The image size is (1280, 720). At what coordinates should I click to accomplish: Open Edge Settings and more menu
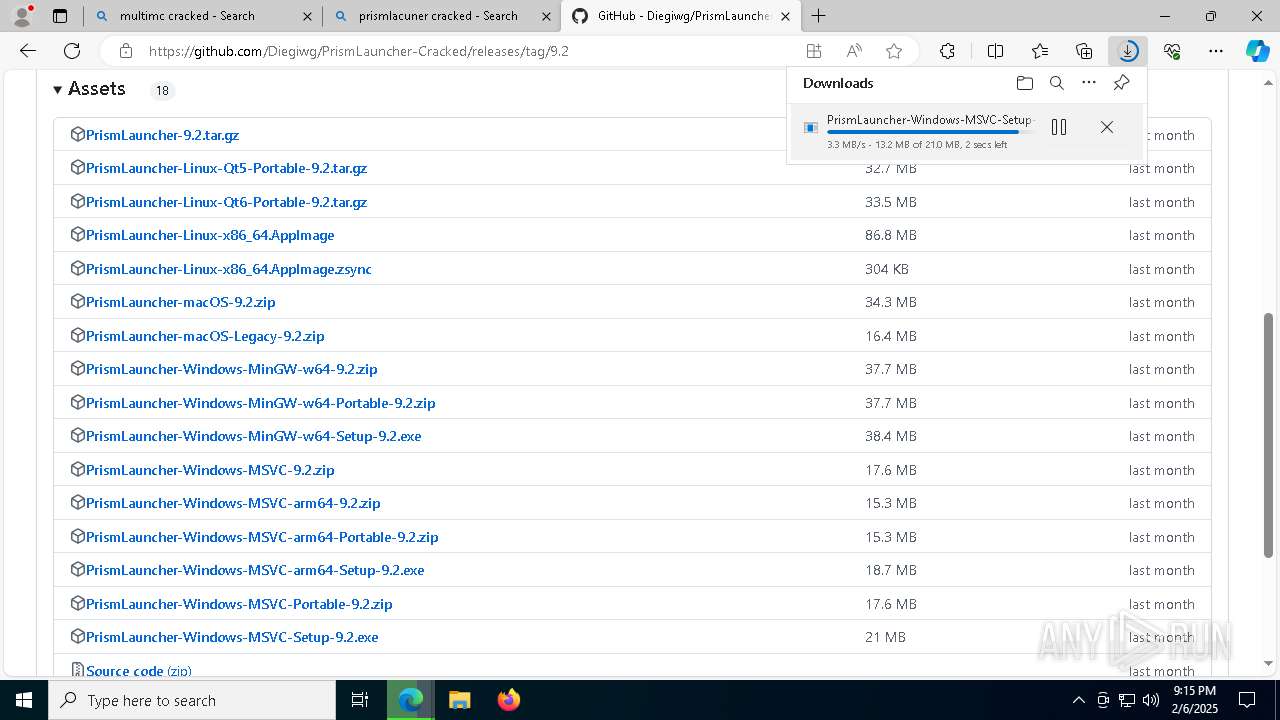click(x=1216, y=51)
